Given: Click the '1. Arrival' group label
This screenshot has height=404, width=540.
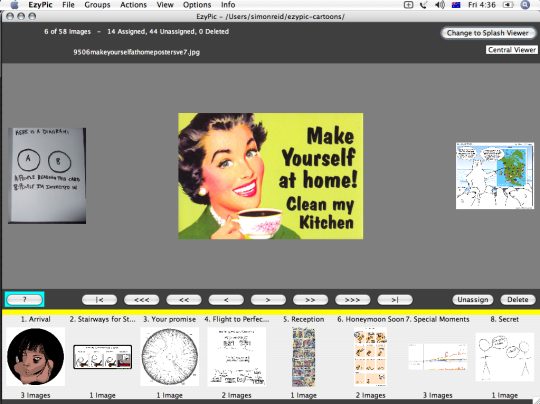Looking at the screenshot, I should [x=35, y=319].
